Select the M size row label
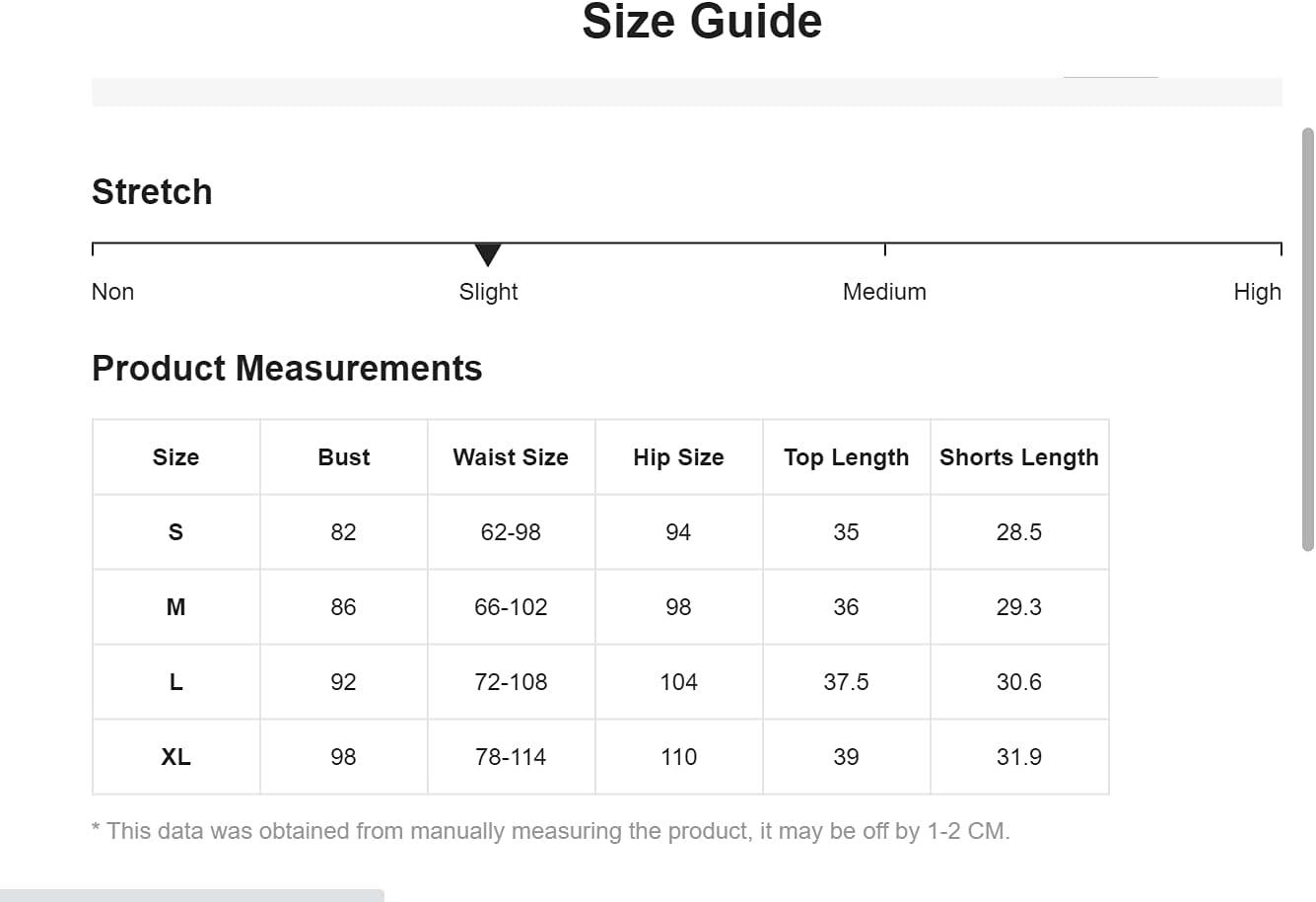This screenshot has width=1316, height=902. [176, 607]
